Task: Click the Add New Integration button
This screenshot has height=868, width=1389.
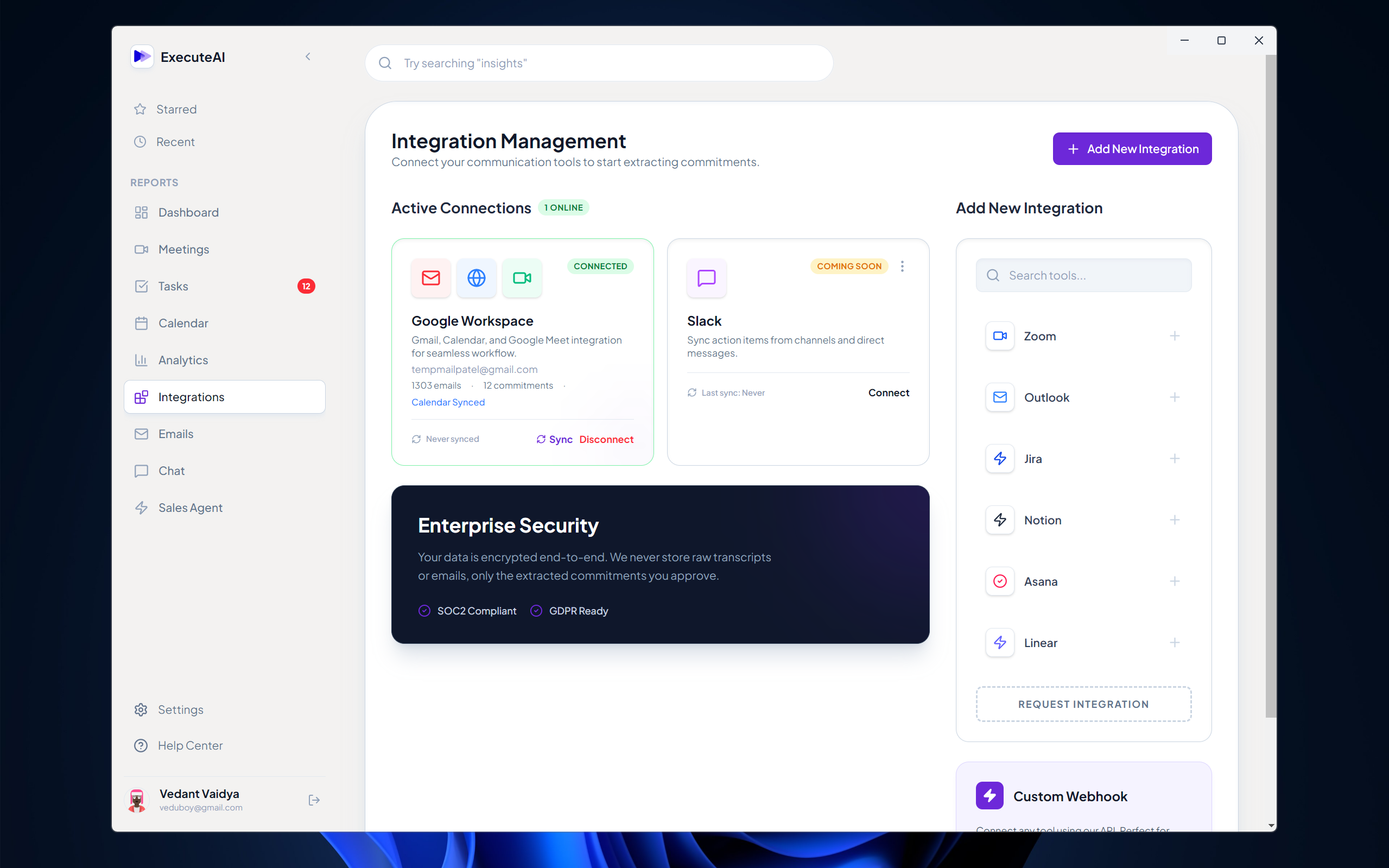Action: tap(1132, 149)
